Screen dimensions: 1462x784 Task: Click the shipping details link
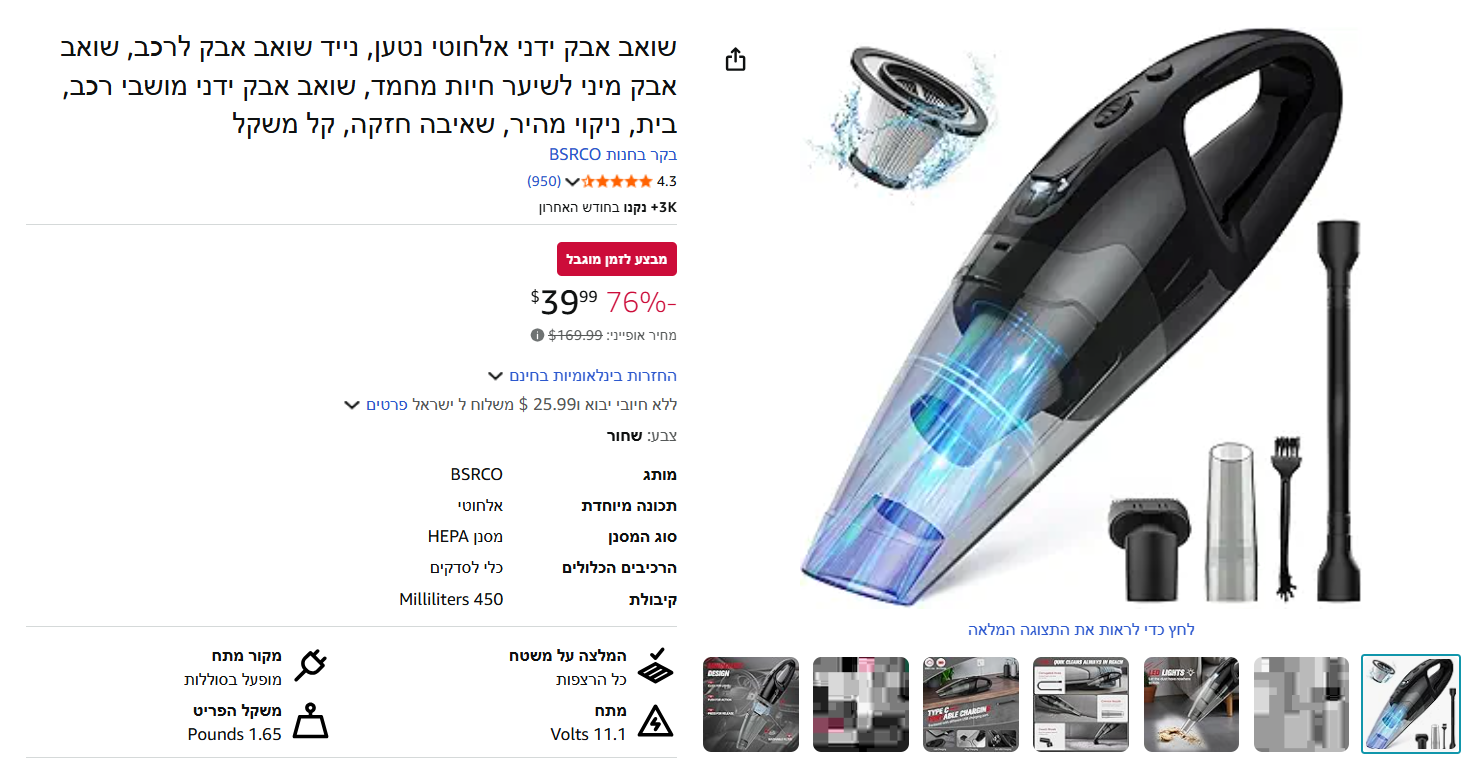click(x=386, y=405)
